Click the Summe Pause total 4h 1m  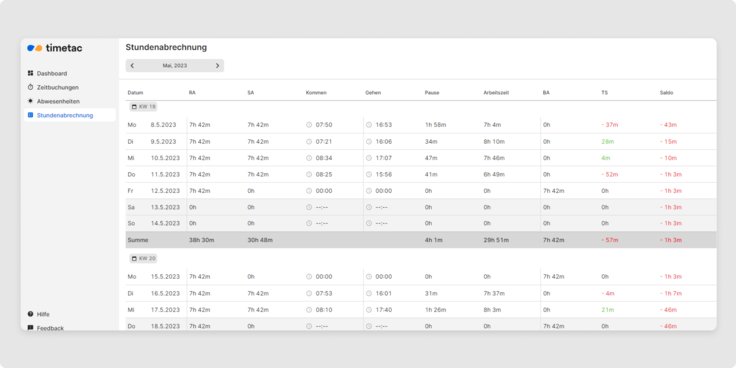coord(435,240)
